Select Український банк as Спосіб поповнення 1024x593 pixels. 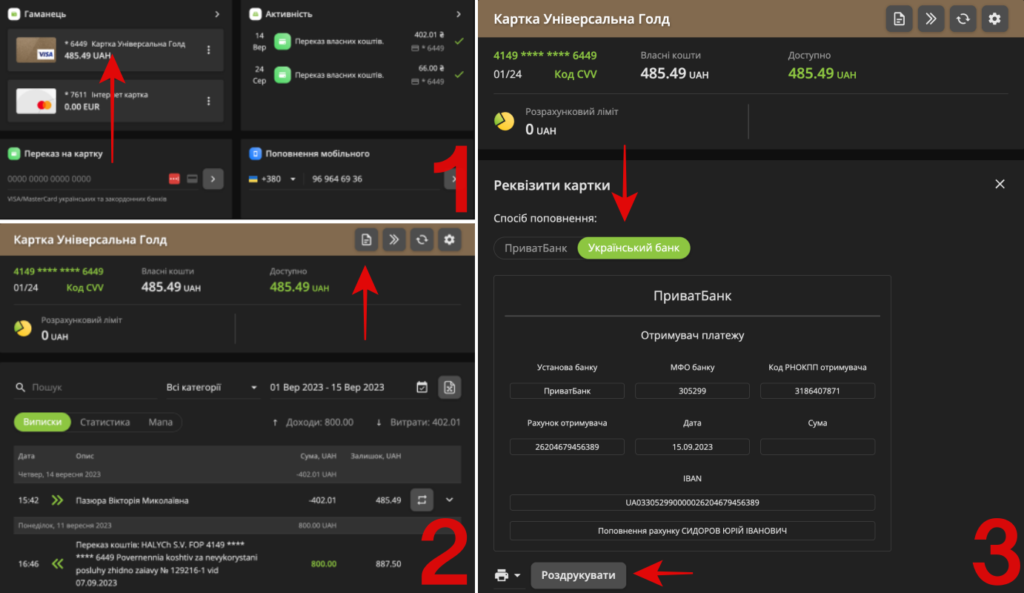tap(633, 248)
